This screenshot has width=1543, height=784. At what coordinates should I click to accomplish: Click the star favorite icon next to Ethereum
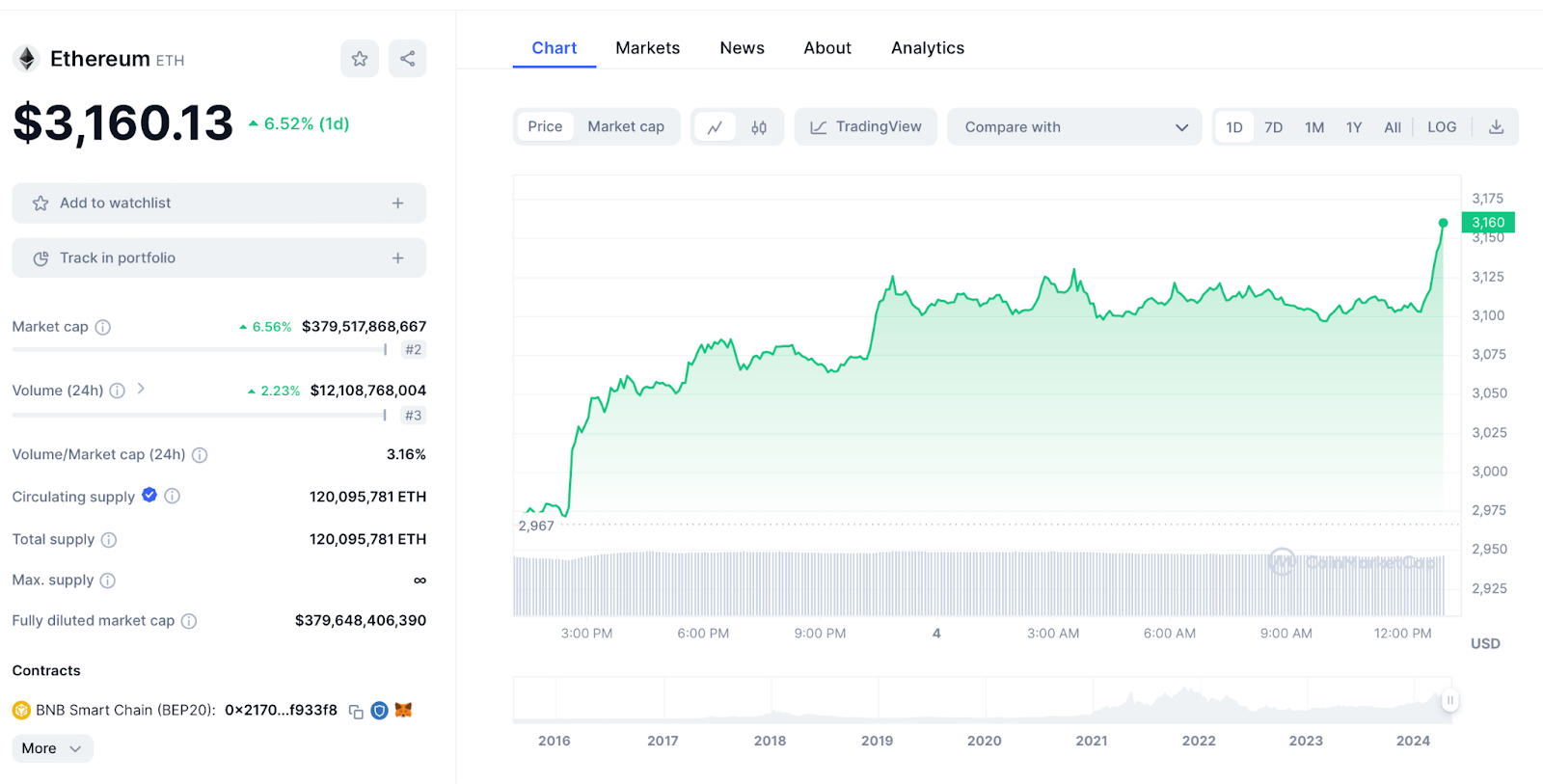pos(360,59)
